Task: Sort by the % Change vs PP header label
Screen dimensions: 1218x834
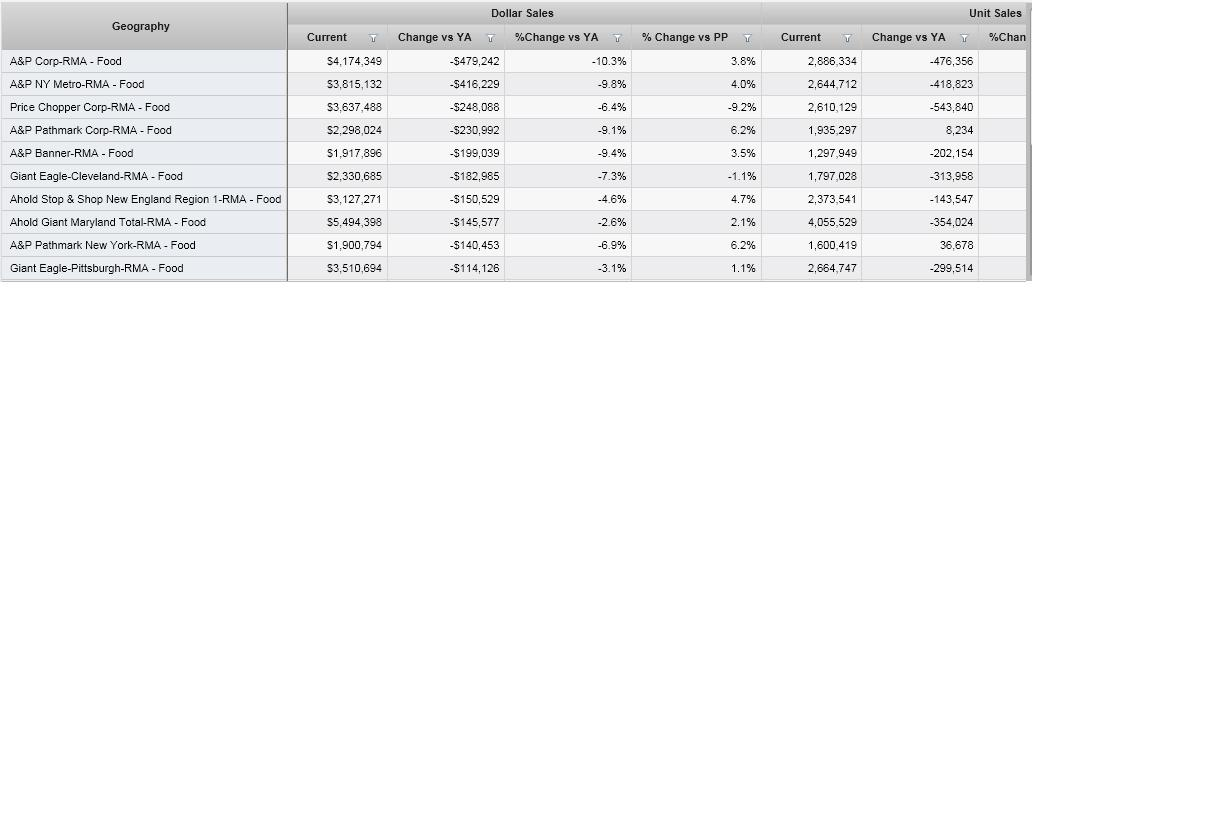Action: [685, 37]
